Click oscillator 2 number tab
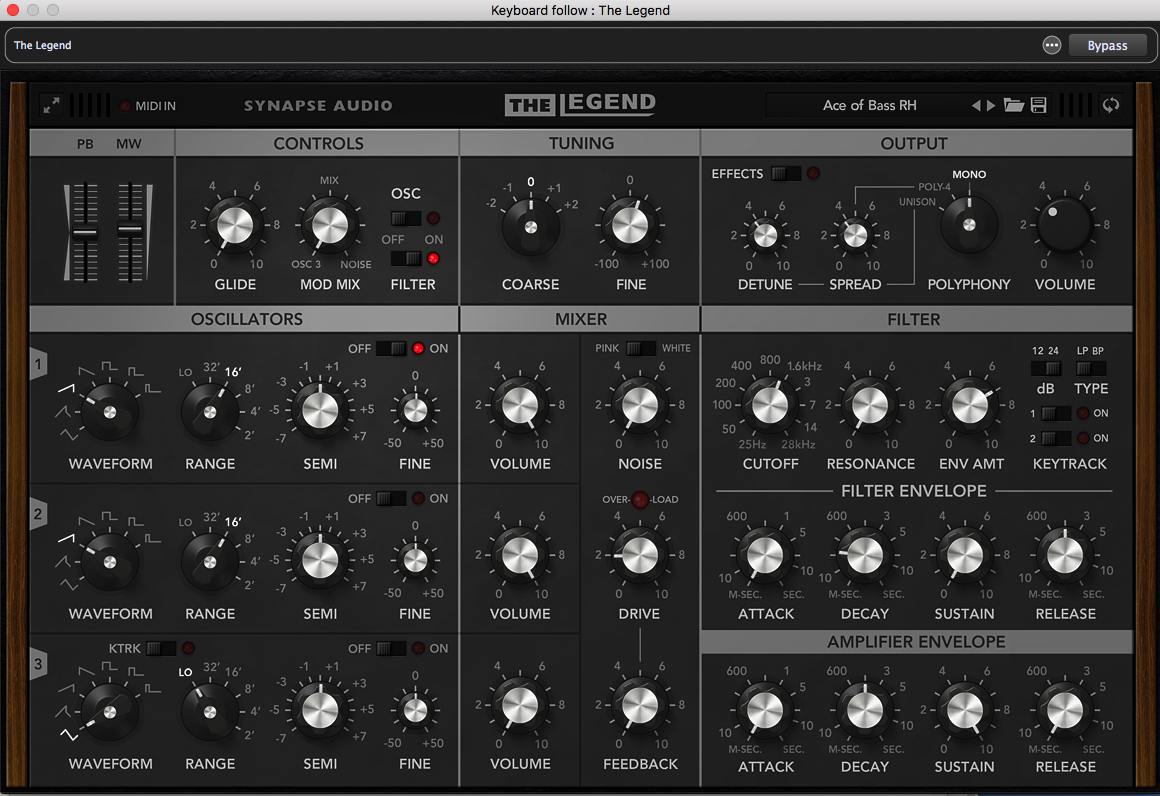The image size is (1160, 796). (x=38, y=513)
